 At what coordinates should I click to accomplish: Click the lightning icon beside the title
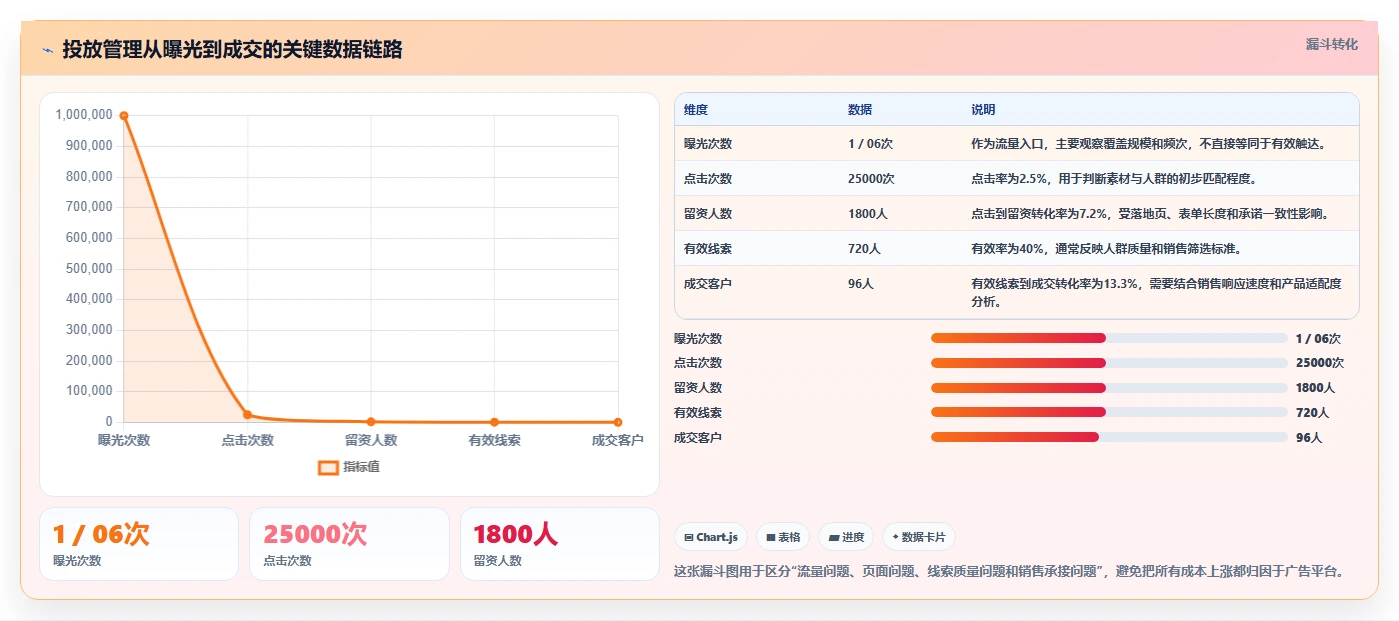[x=48, y=50]
